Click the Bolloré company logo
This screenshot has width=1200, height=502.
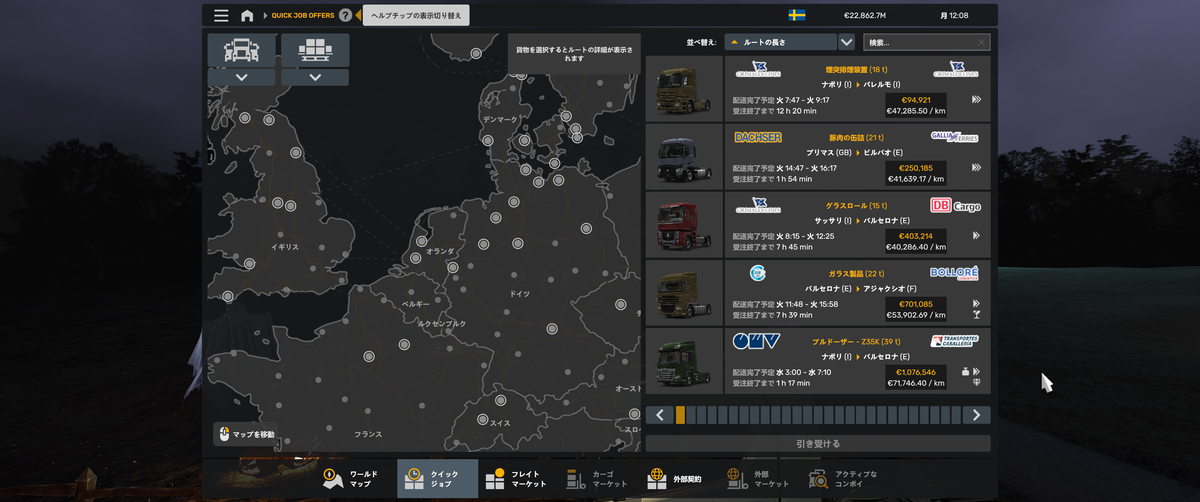pyautogui.click(x=955, y=273)
